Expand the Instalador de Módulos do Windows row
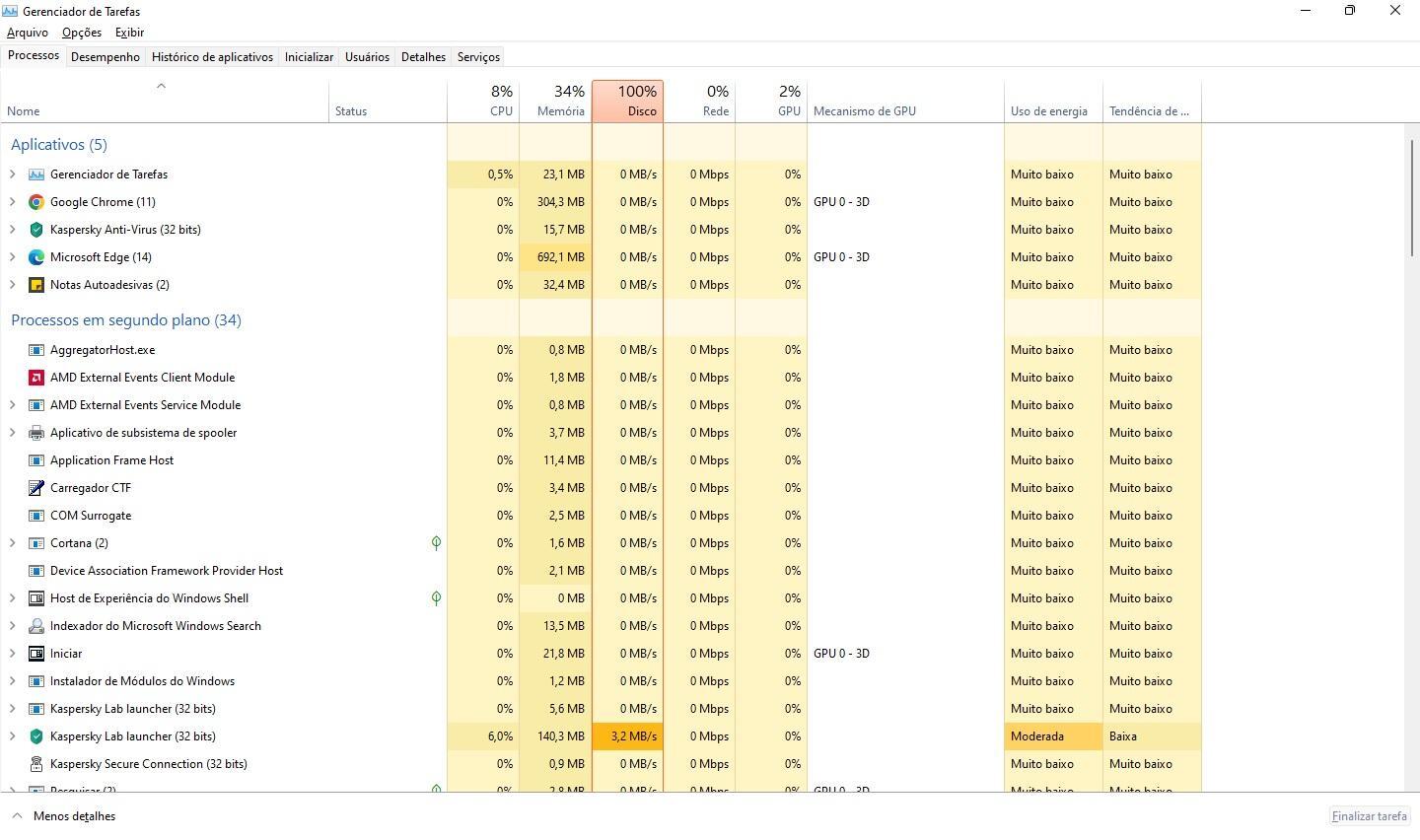The width and height of the screenshot is (1420, 840). pyautogui.click(x=12, y=681)
